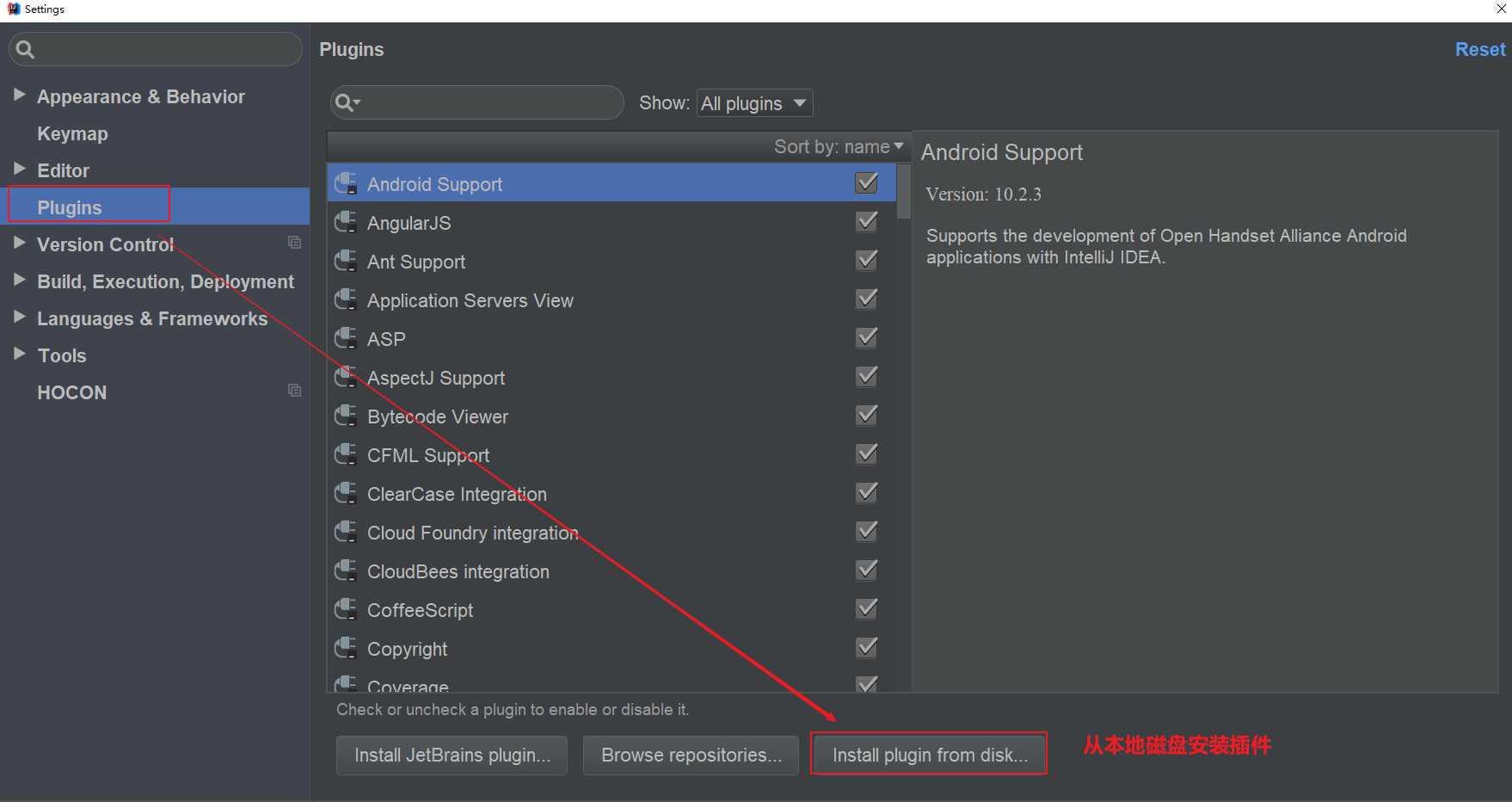The height and width of the screenshot is (802, 1512).
Task: Click the project-level icon beside Version Control
Action: pyautogui.click(x=294, y=243)
